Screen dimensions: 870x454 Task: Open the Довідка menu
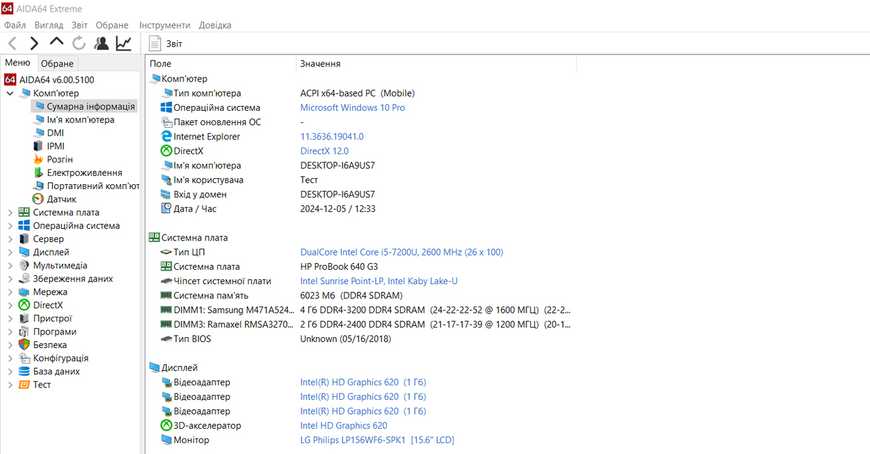coord(215,25)
